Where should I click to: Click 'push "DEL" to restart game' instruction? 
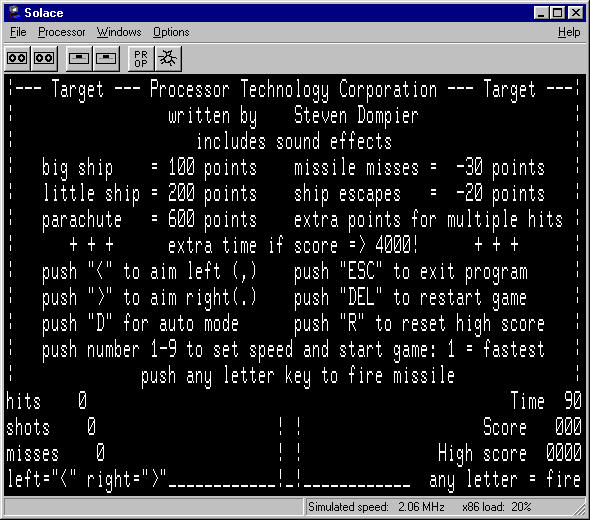(410, 297)
